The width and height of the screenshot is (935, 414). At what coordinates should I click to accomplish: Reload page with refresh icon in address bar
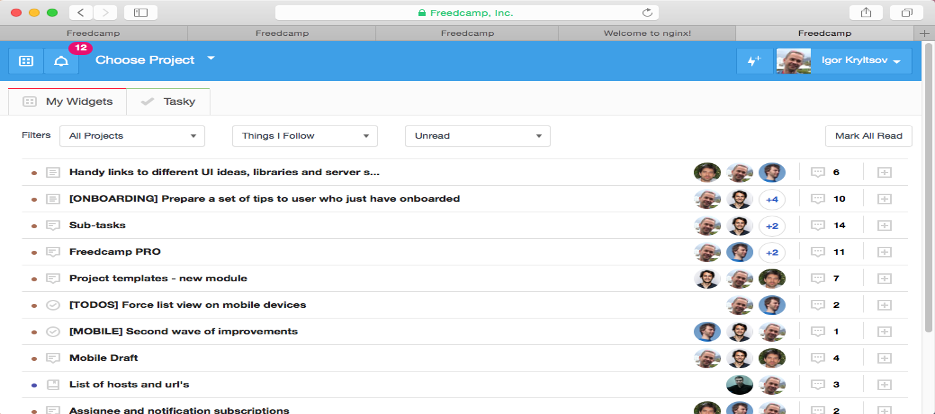pyautogui.click(x=647, y=13)
